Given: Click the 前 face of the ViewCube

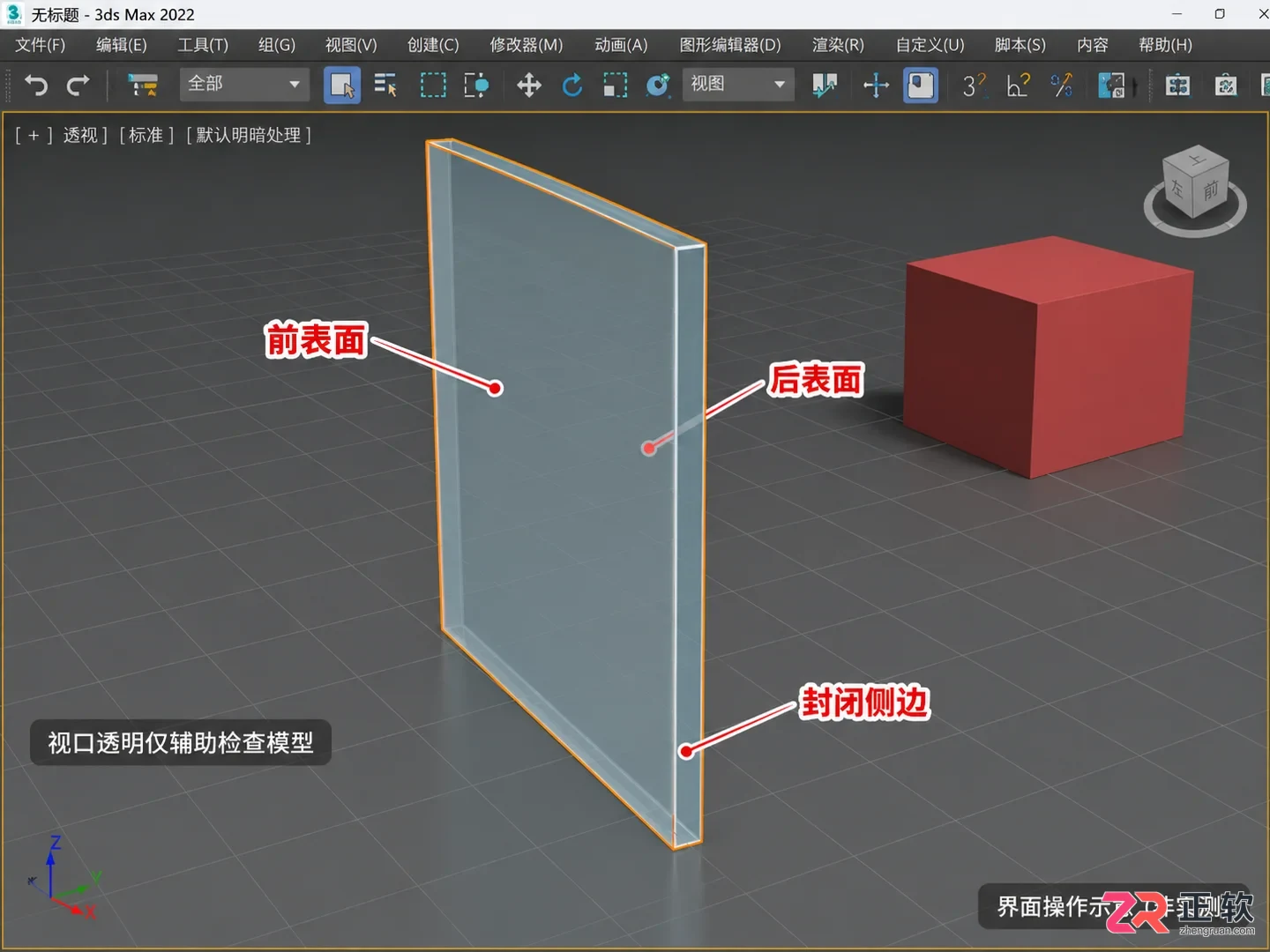Looking at the screenshot, I should pyautogui.click(x=1212, y=190).
